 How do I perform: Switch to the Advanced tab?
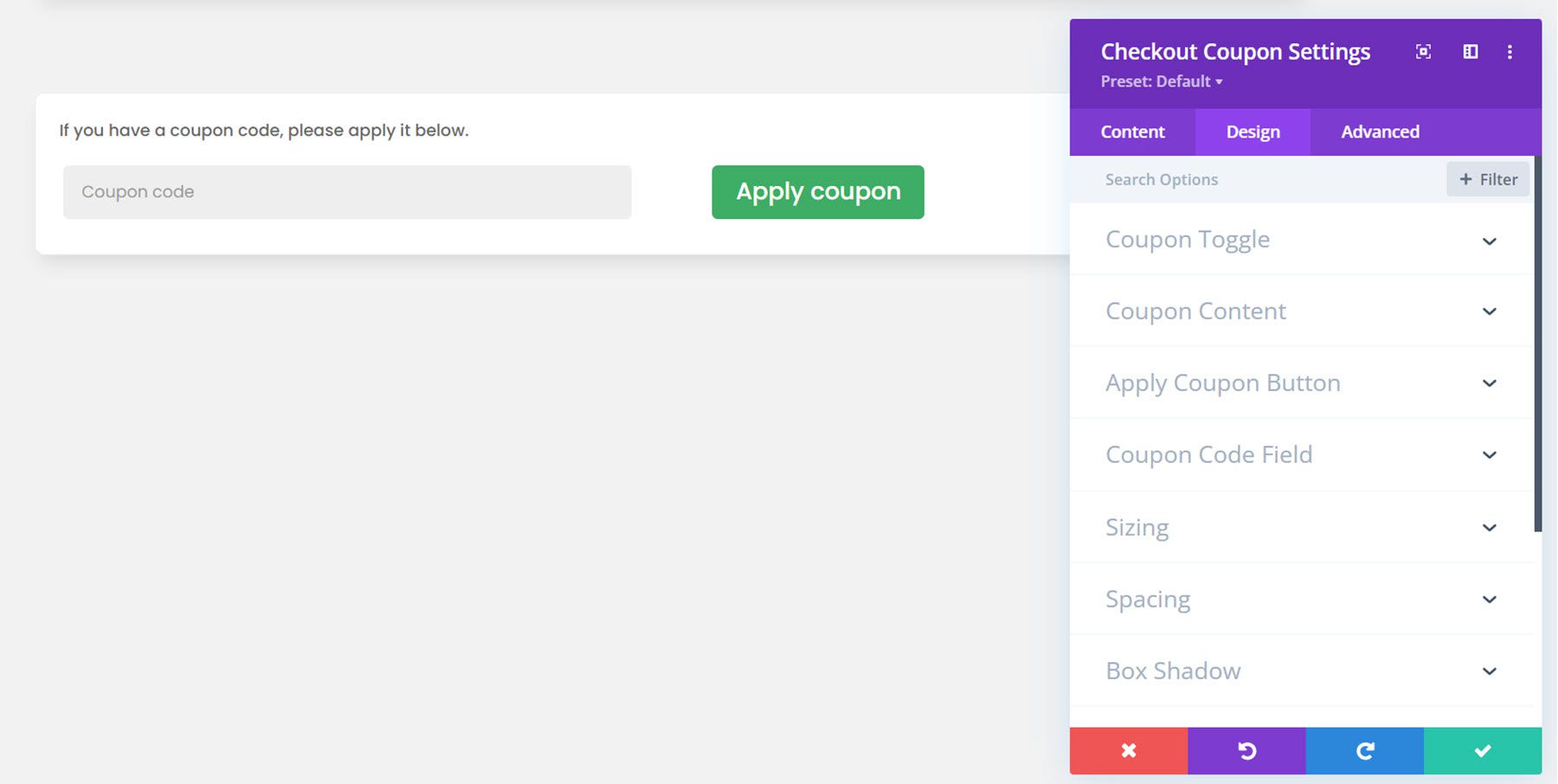1380,132
